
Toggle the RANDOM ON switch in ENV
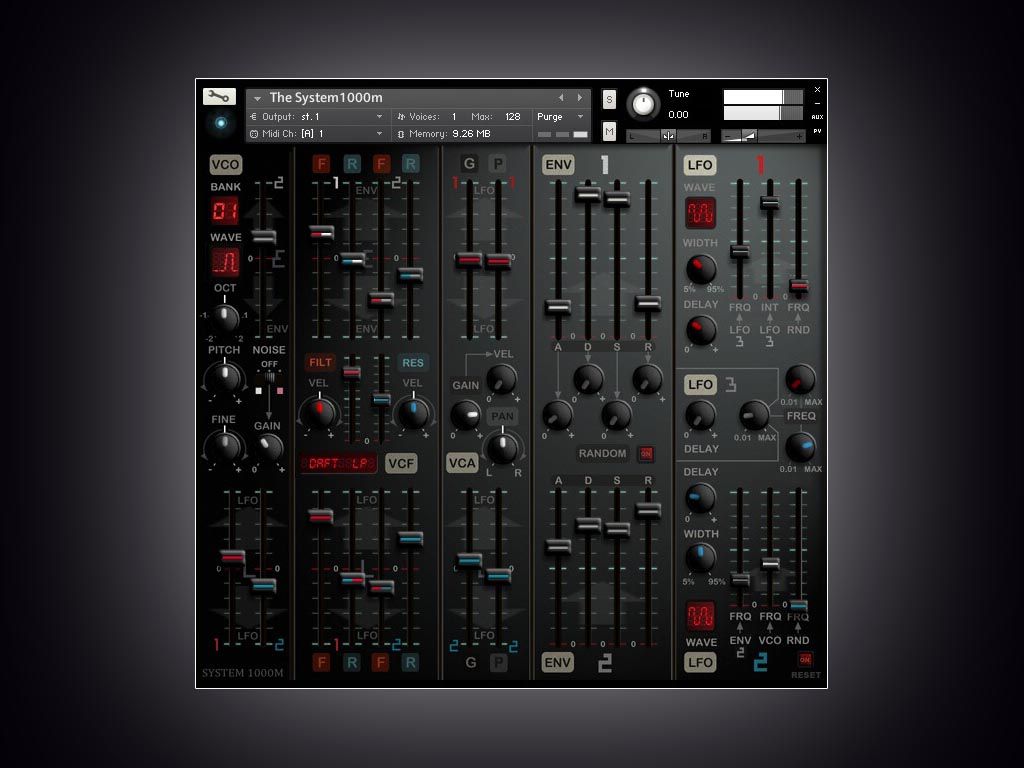click(x=646, y=453)
